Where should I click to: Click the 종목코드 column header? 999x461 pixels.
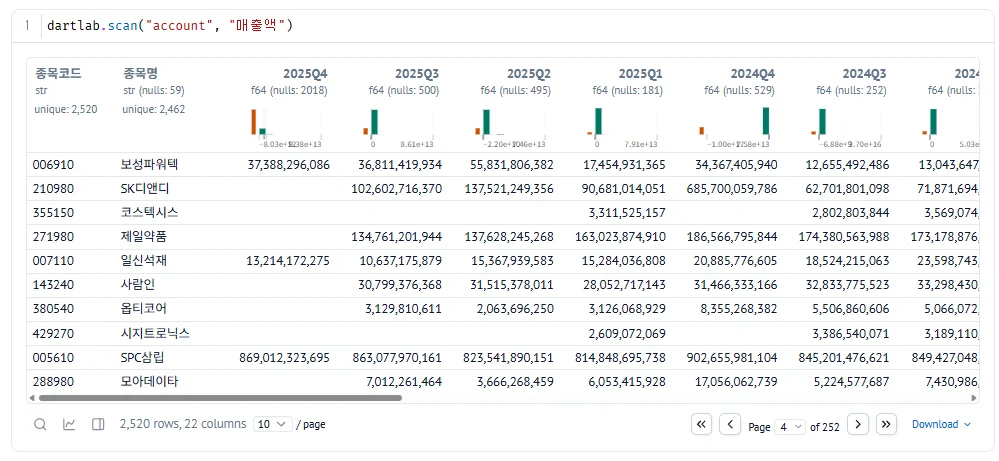tap(59, 73)
